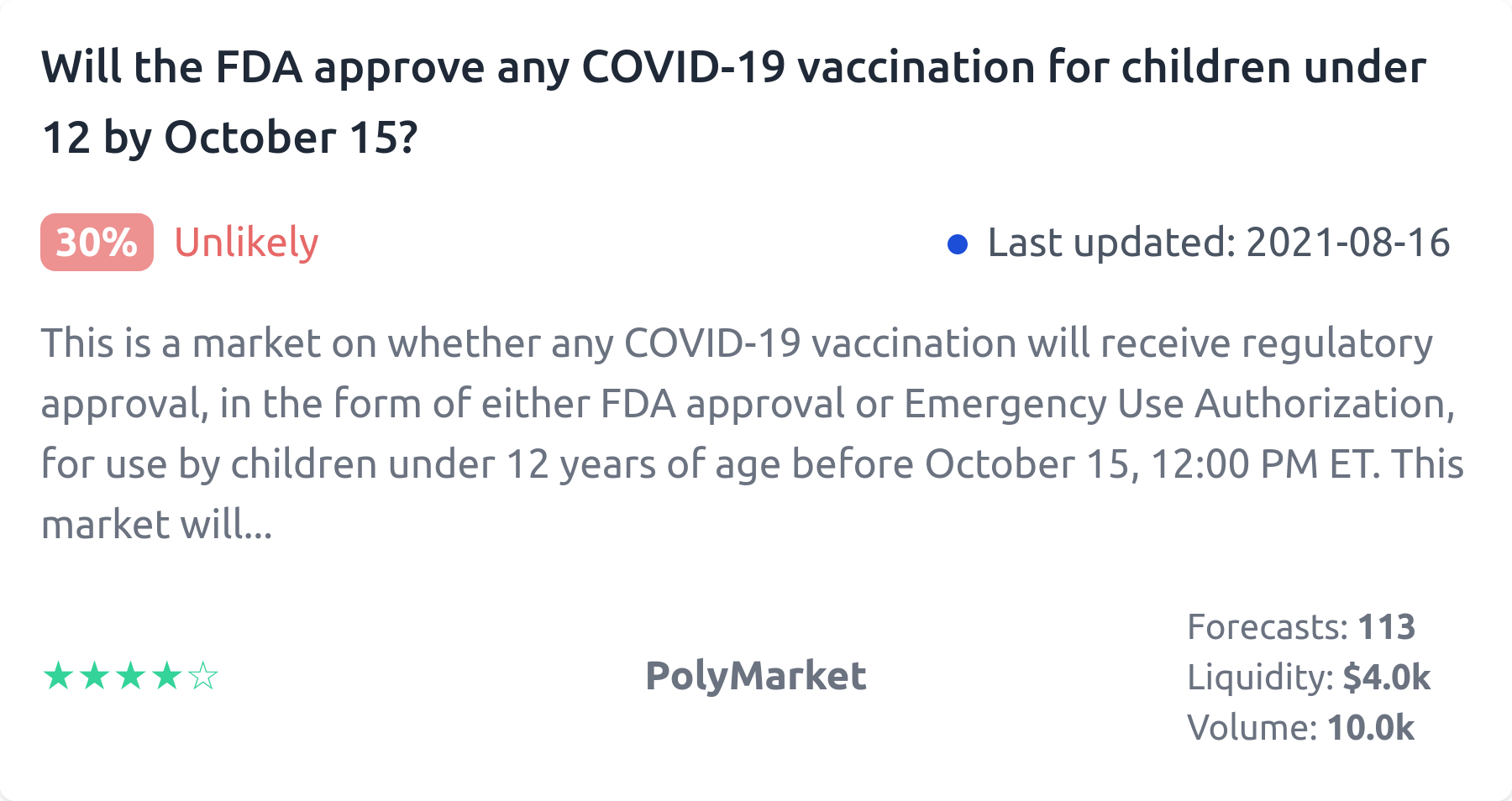This screenshot has width=1512, height=801.
Task: Click the Volume 10.0k stat
Action: [x=1370, y=728]
